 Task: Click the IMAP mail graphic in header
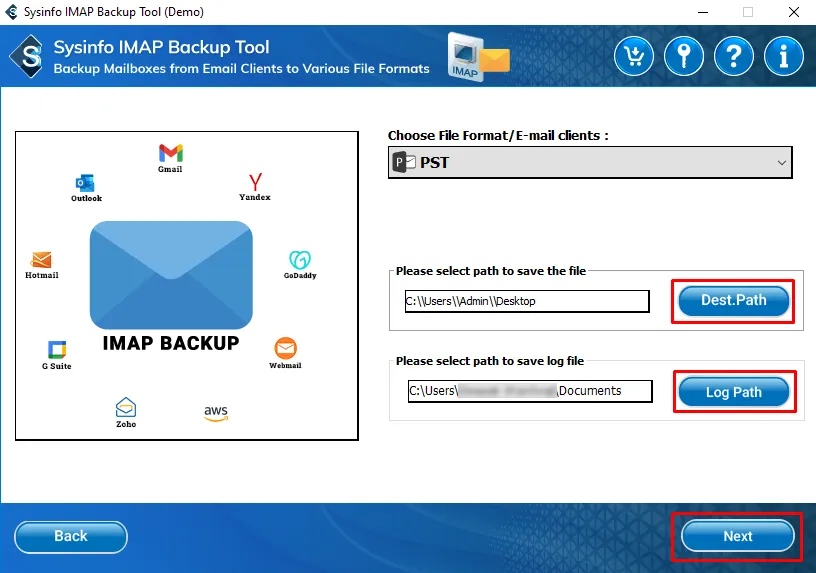pyautogui.click(x=478, y=57)
